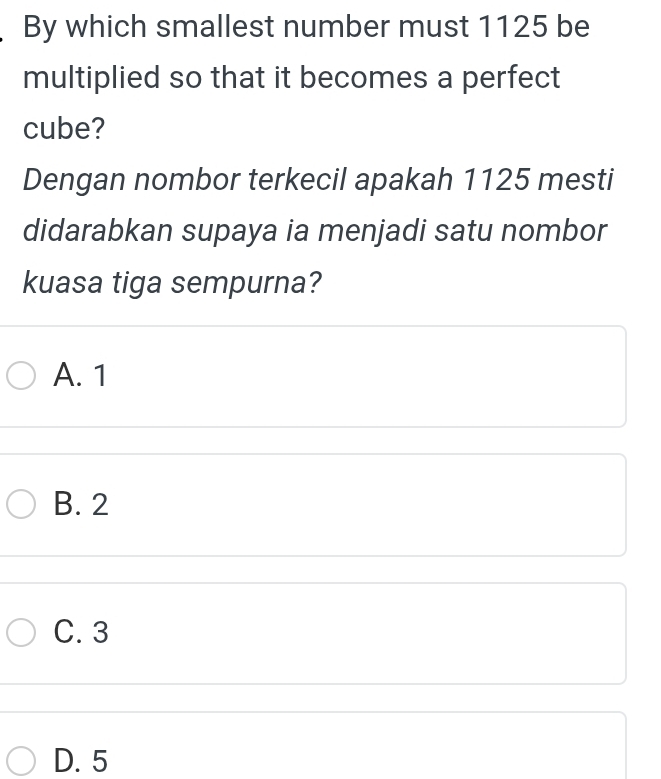
Task: Pick the radio circle beside D. 5
Action: [x=22, y=762]
